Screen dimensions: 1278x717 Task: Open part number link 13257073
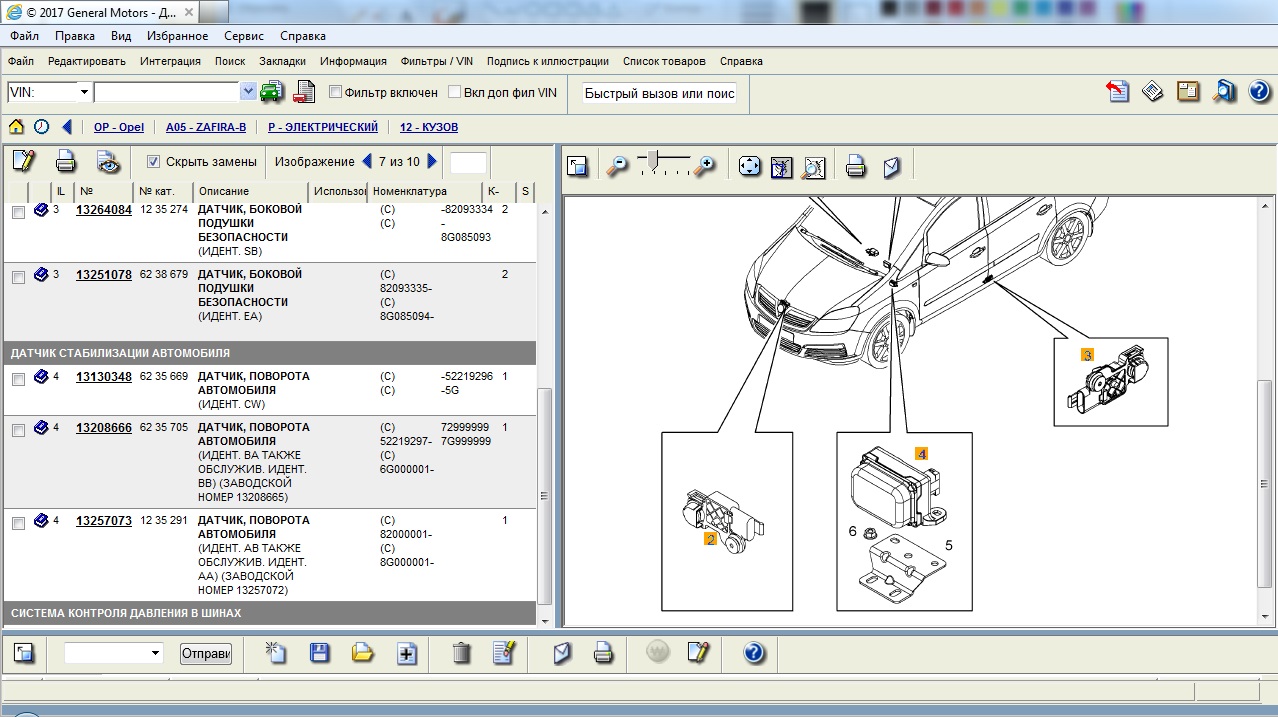[x=104, y=521]
